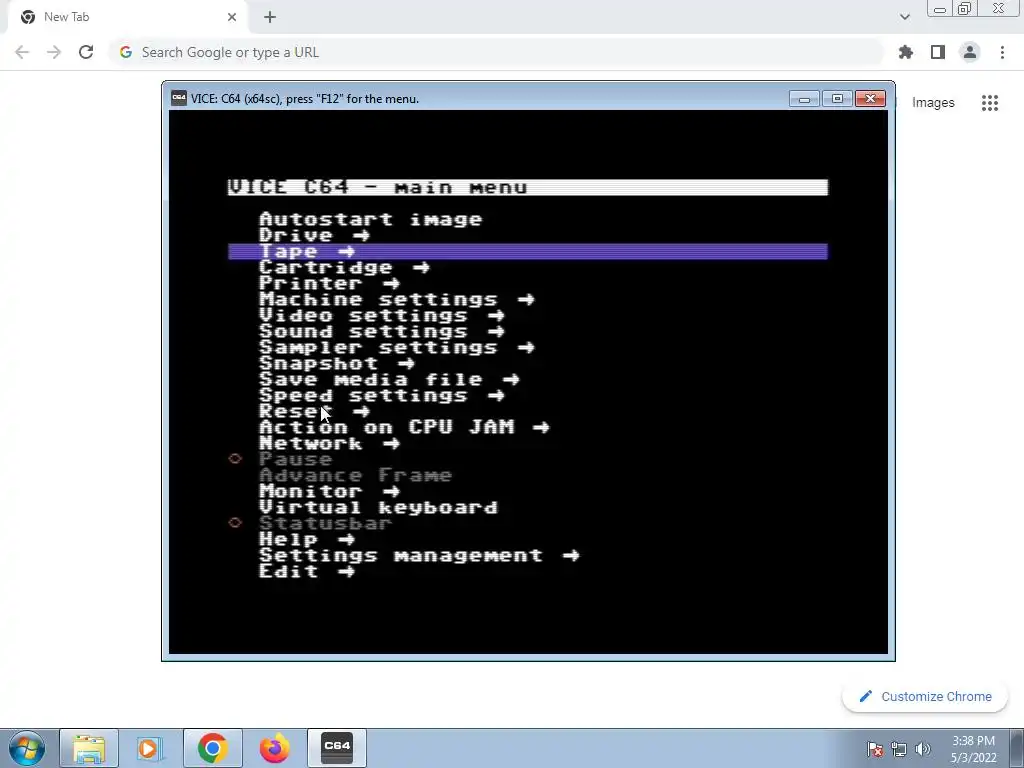Open the Drive submenu
Image resolution: width=1024 pixels, height=768 pixels.
tap(314, 235)
